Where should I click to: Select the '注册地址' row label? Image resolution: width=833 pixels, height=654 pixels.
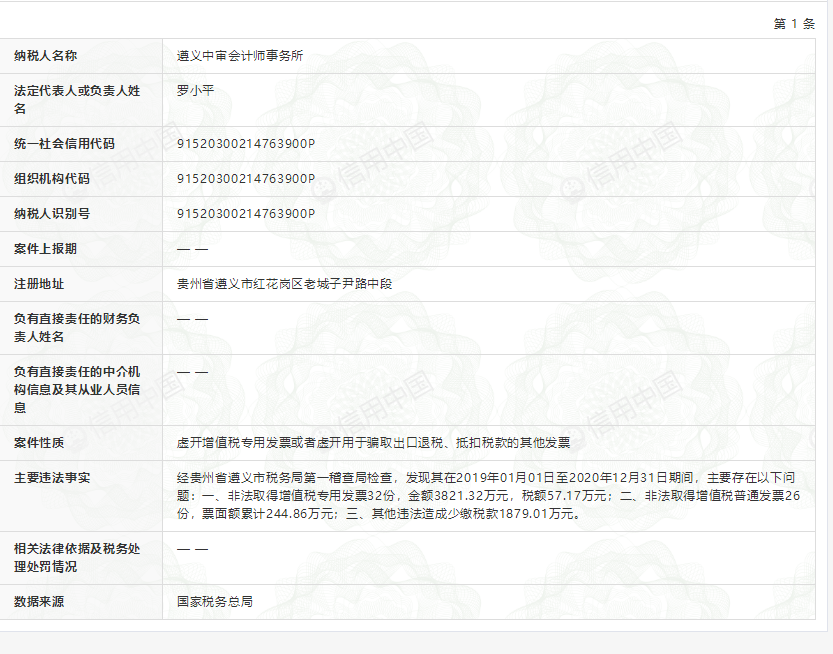[x=39, y=284]
